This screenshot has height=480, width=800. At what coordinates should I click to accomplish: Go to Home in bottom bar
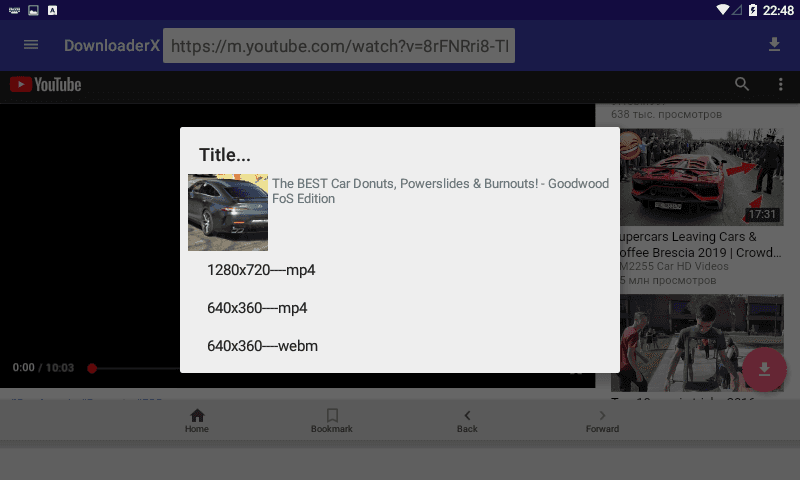pos(197,421)
